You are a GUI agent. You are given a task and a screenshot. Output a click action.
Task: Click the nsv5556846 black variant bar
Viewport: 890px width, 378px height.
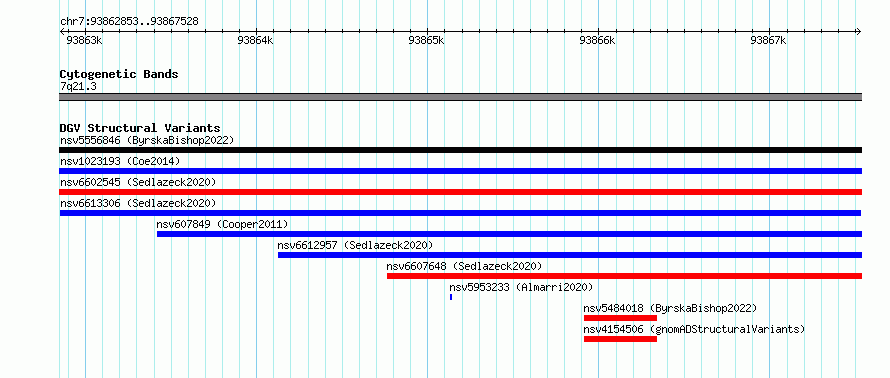pyautogui.click(x=460, y=150)
